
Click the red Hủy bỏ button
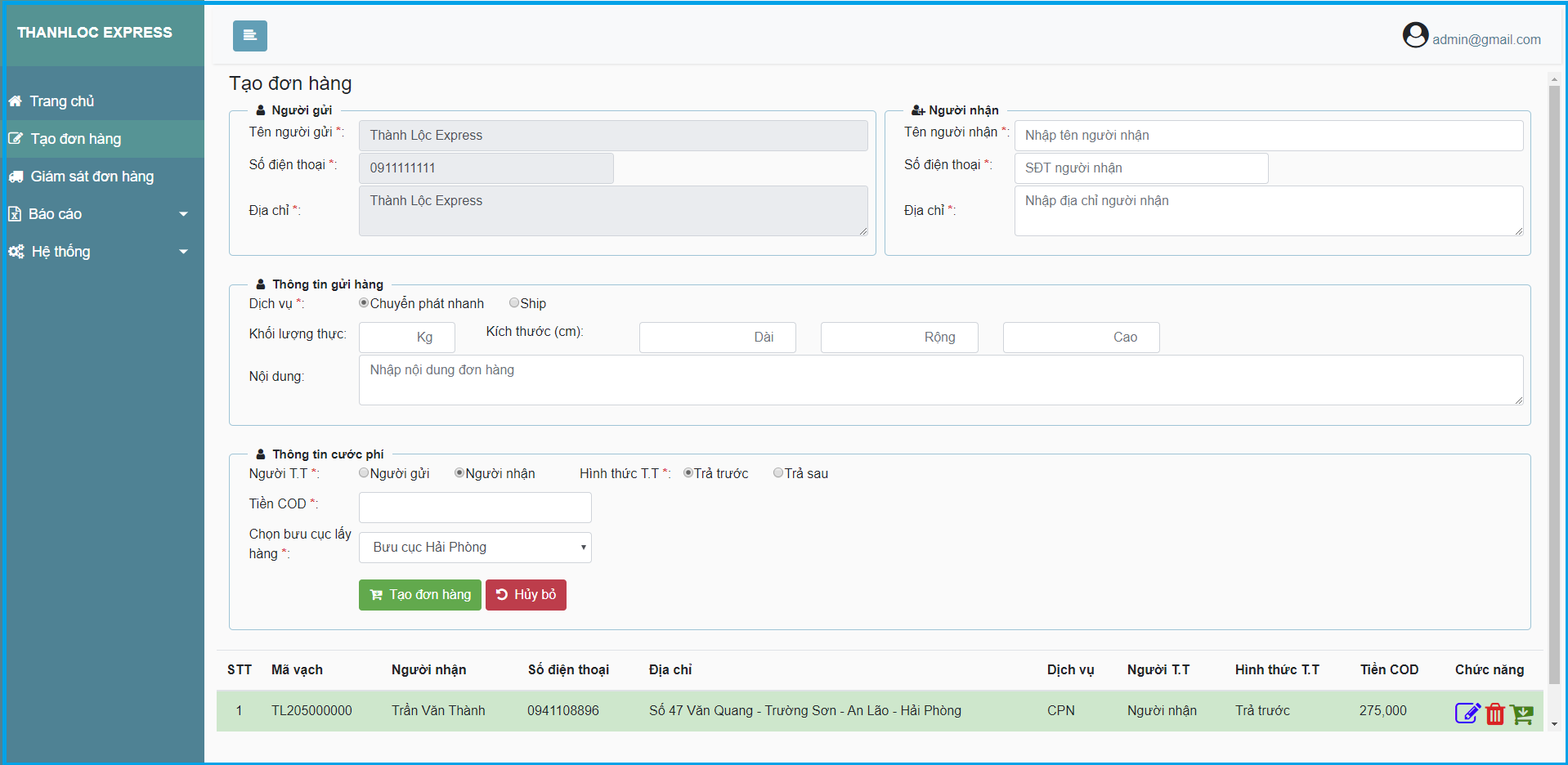526,595
